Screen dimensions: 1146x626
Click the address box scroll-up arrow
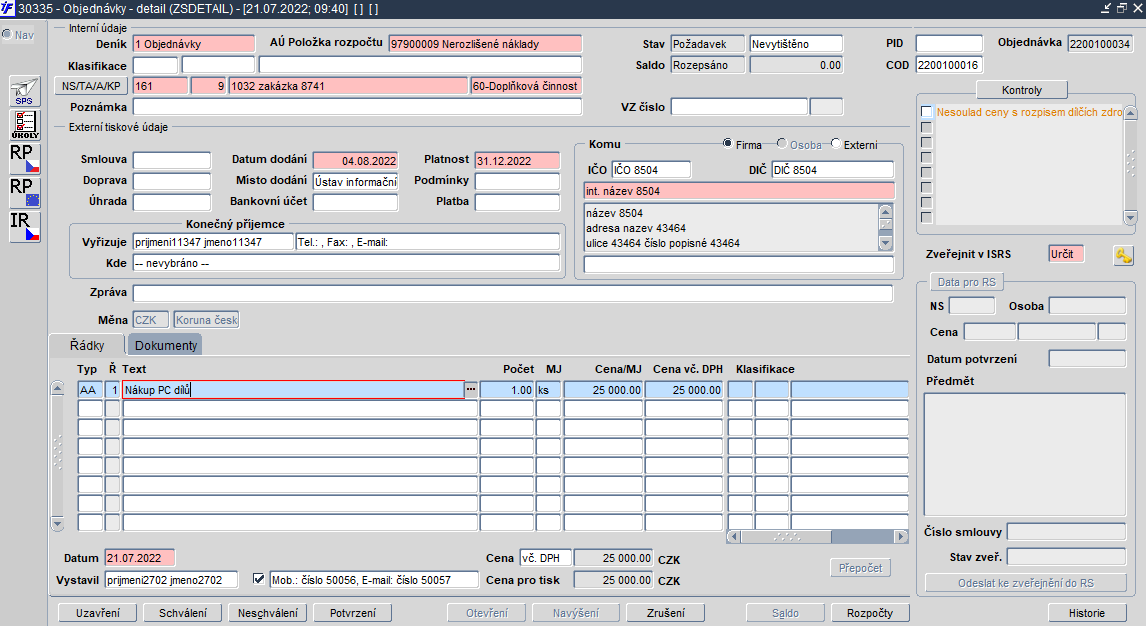coord(886,212)
